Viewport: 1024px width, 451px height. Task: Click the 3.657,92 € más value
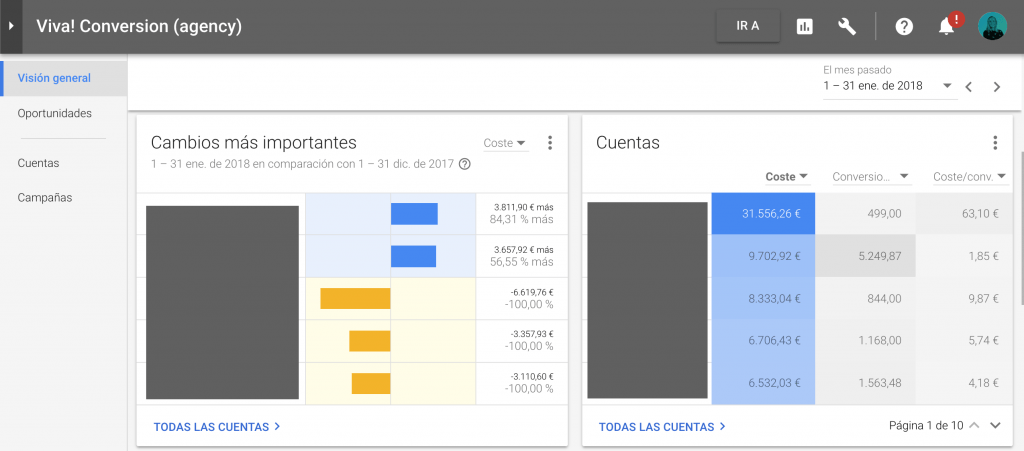[x=524, y=249]
